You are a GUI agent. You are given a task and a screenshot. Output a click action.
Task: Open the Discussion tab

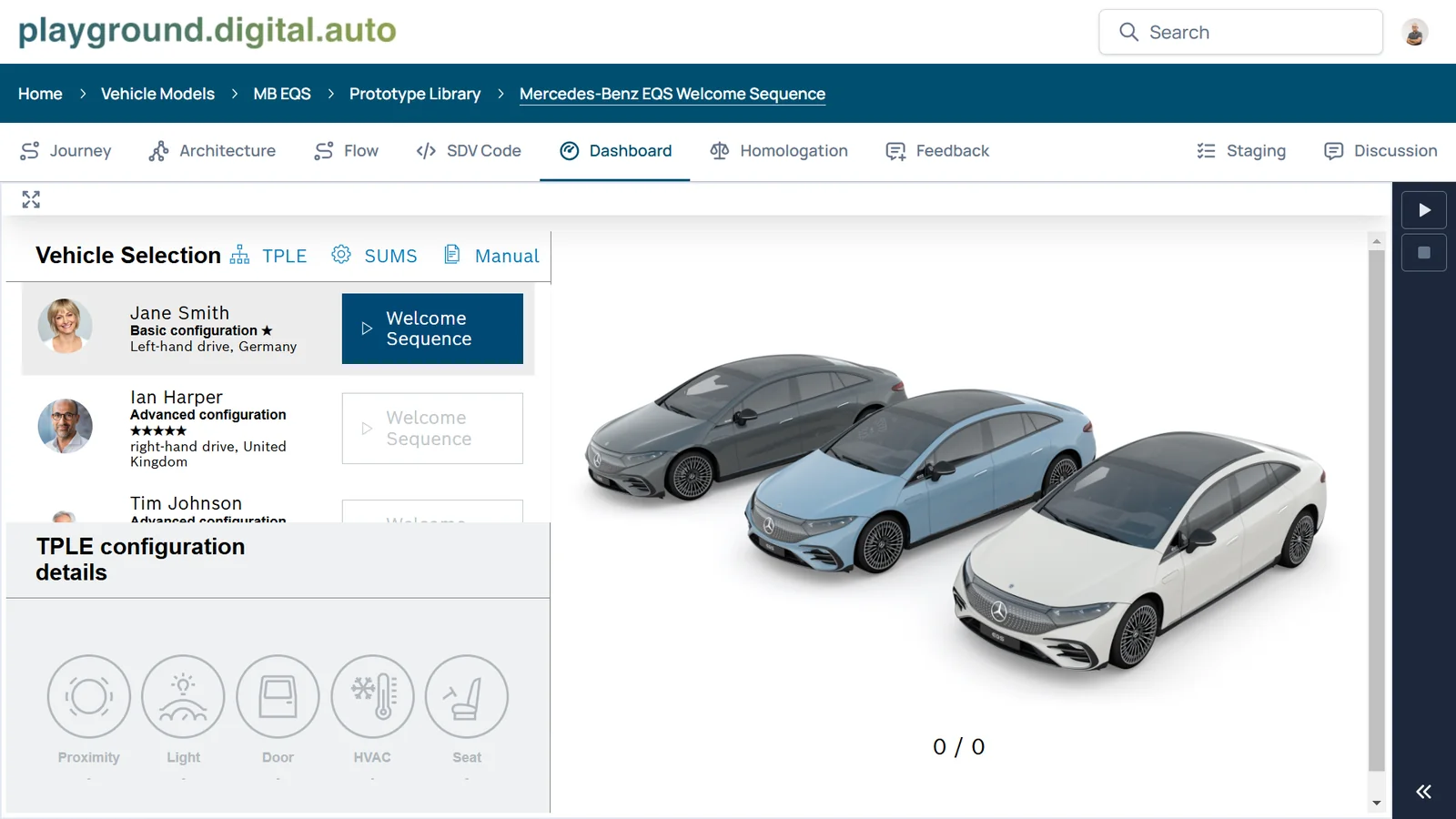1380,151
